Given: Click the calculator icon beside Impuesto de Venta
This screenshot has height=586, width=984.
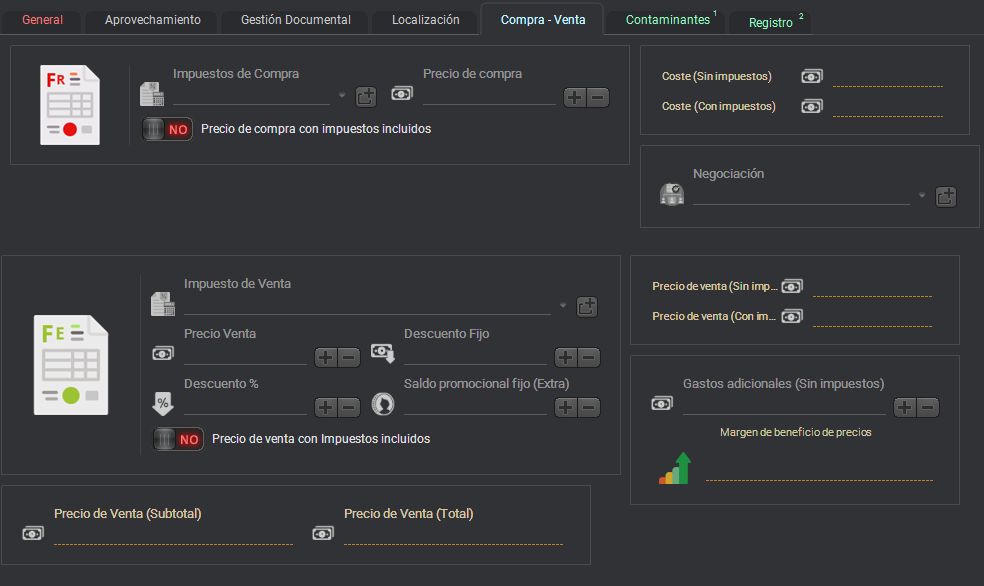Looking at the screenshot, I should pyautogui.click(x=162, y=305).
